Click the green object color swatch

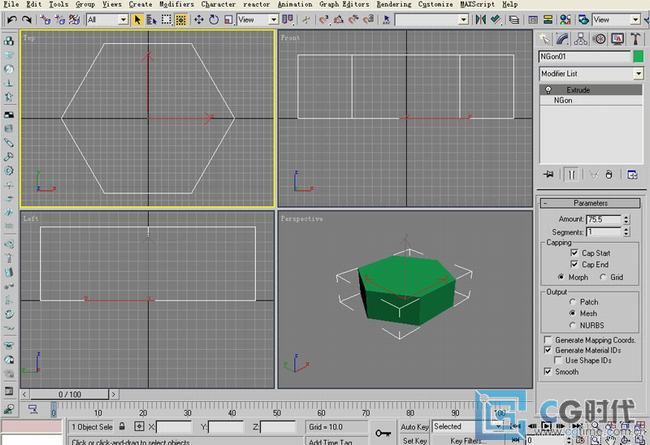coord(638,56)
